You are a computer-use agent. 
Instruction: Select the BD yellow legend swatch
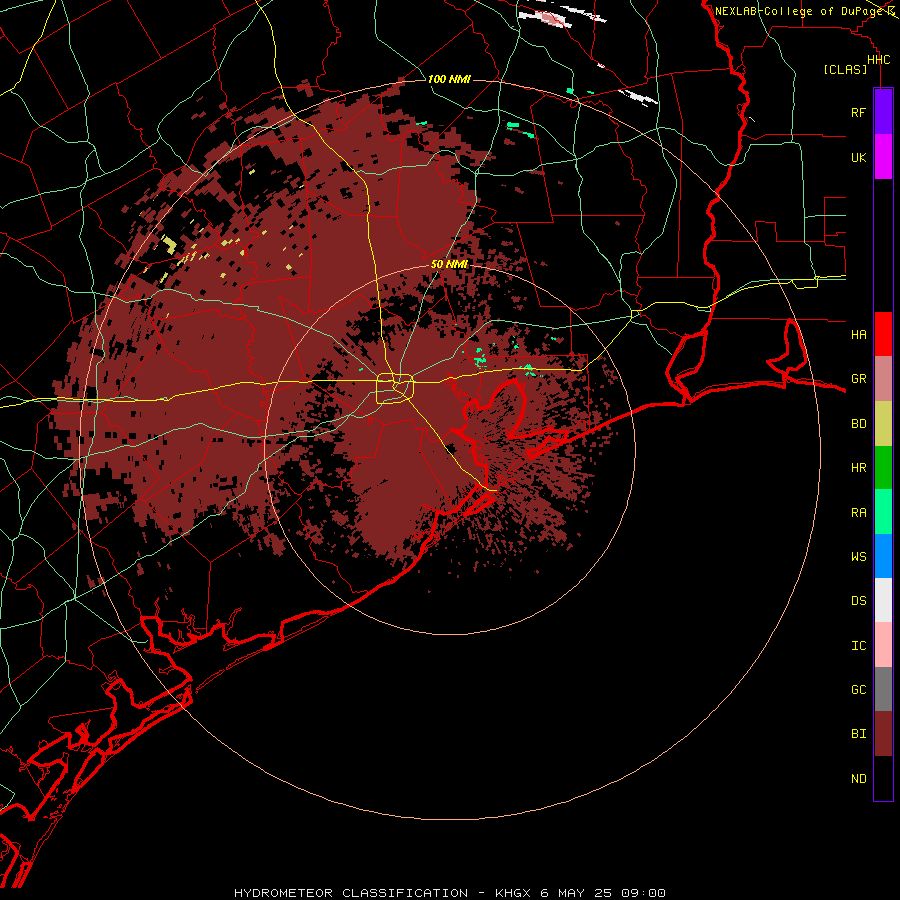tap(883, 424)
